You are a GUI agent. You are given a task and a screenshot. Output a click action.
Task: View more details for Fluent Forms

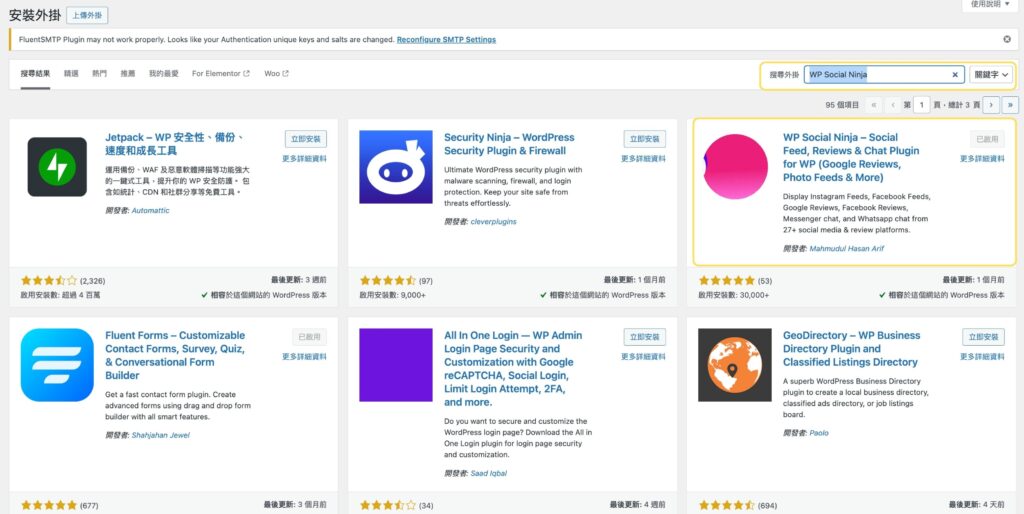point(304,357)
